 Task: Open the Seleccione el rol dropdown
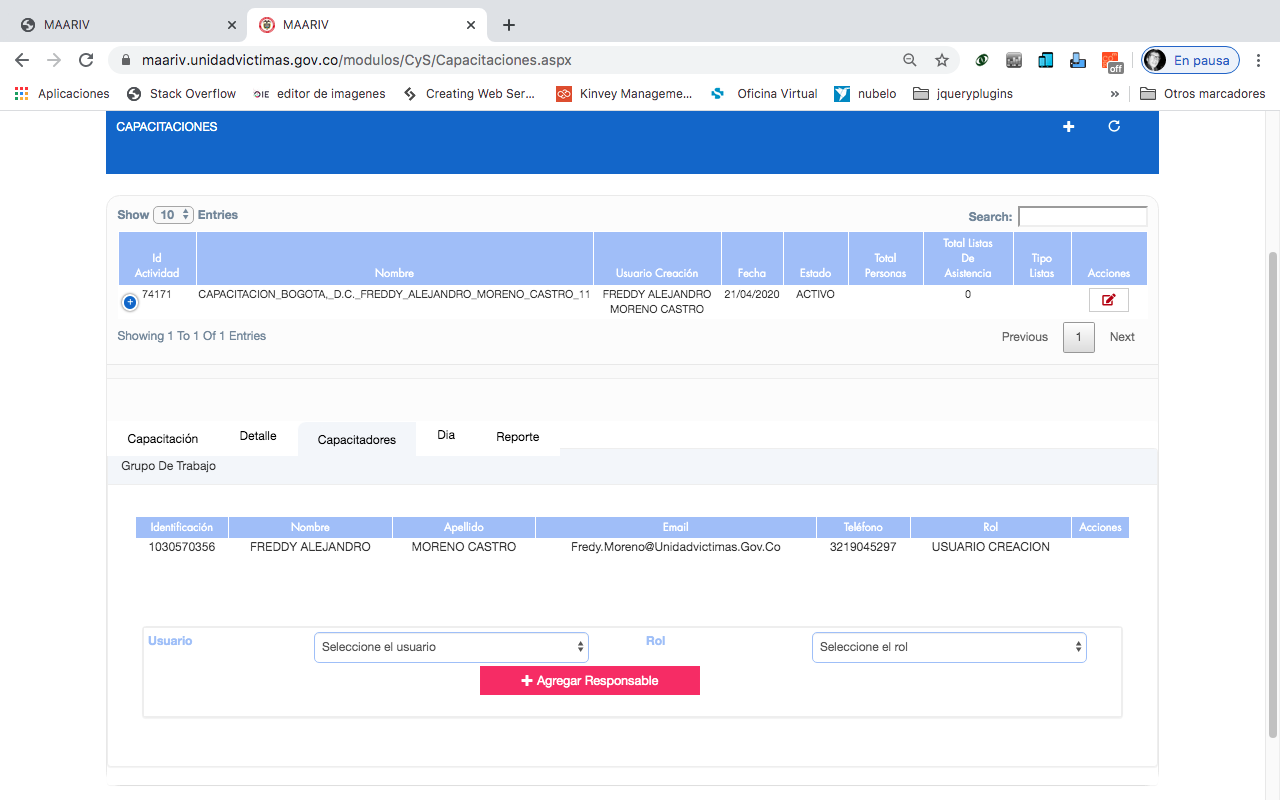(949, 647)
